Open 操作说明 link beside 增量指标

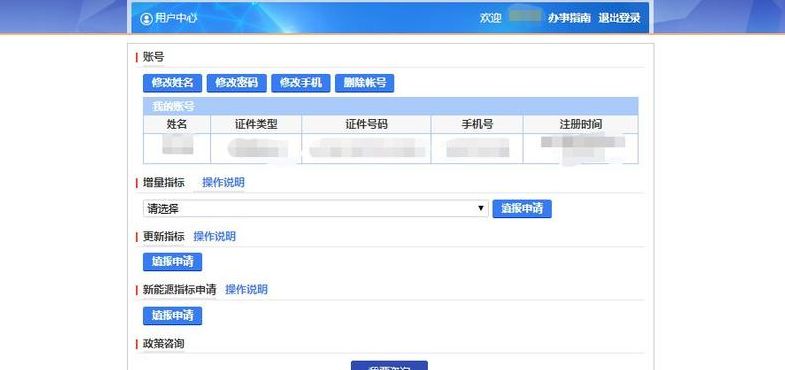(223, 183)
